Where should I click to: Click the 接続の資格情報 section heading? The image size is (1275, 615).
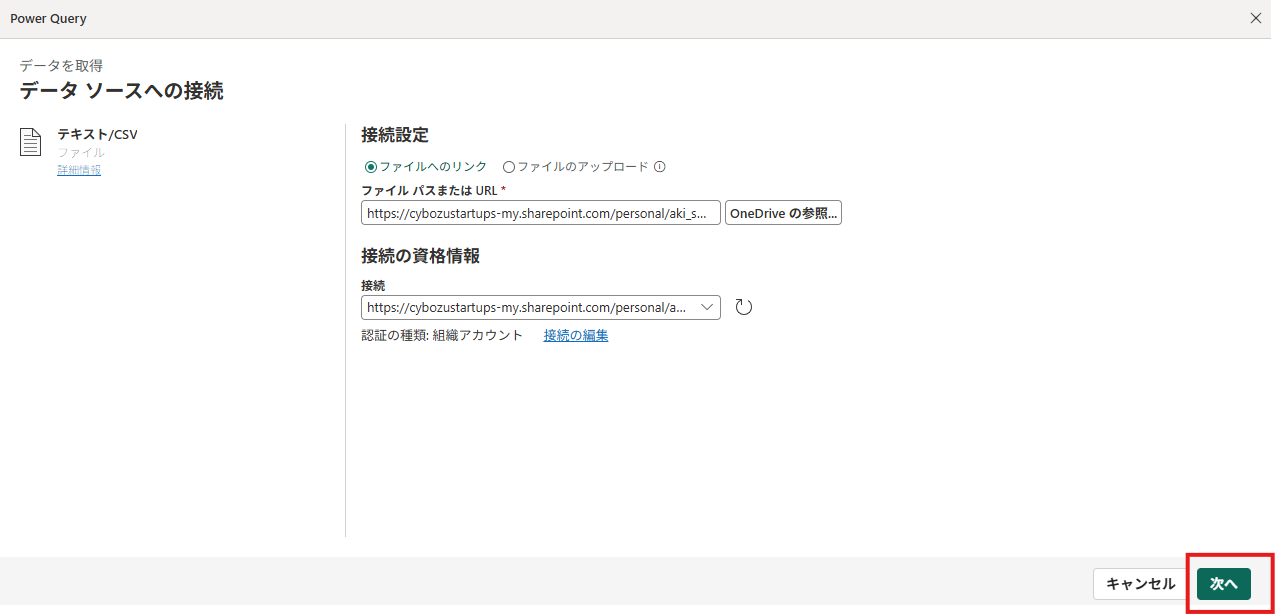coord(420,256)
